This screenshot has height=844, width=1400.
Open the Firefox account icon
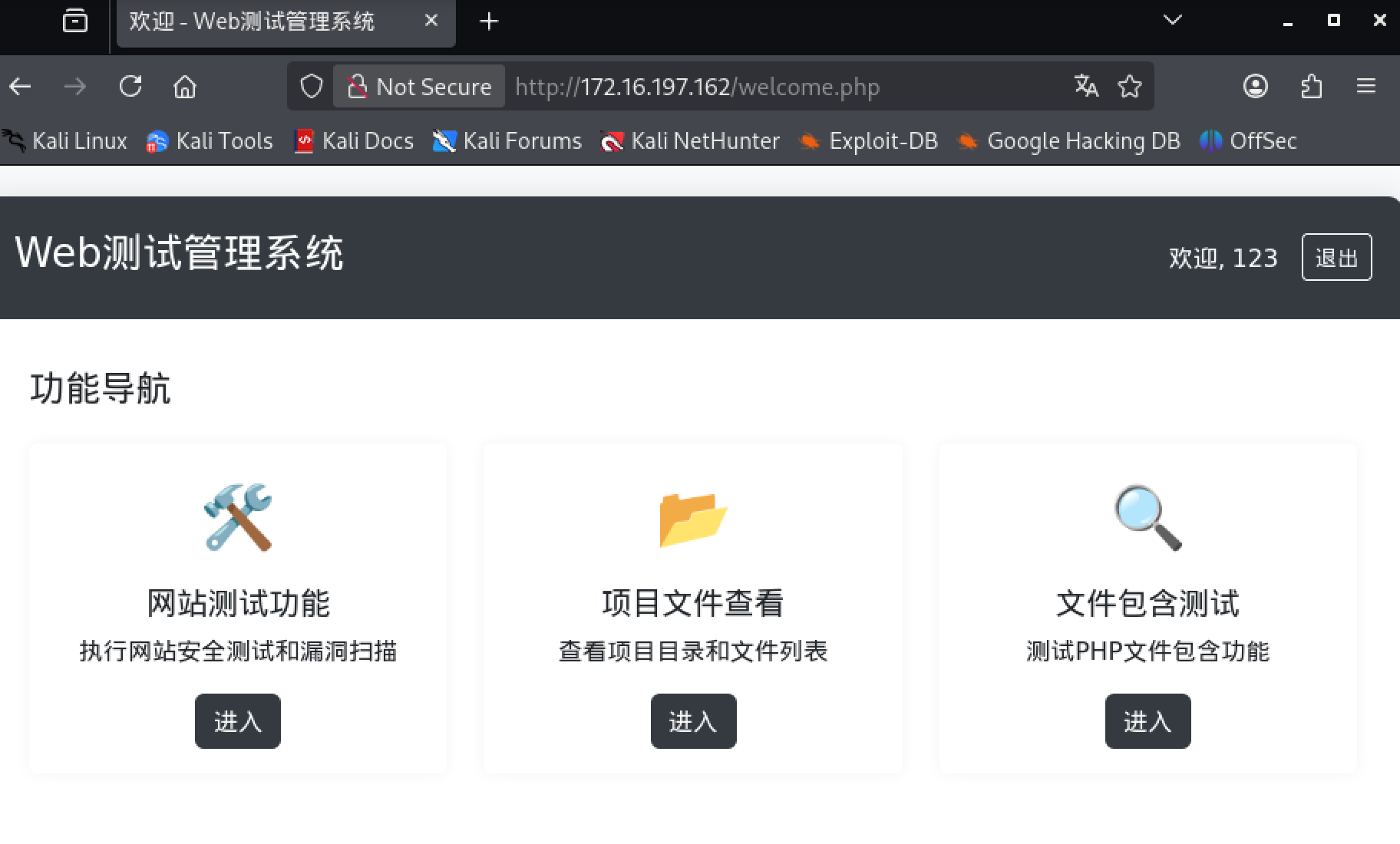click(x=1255, y=87)
